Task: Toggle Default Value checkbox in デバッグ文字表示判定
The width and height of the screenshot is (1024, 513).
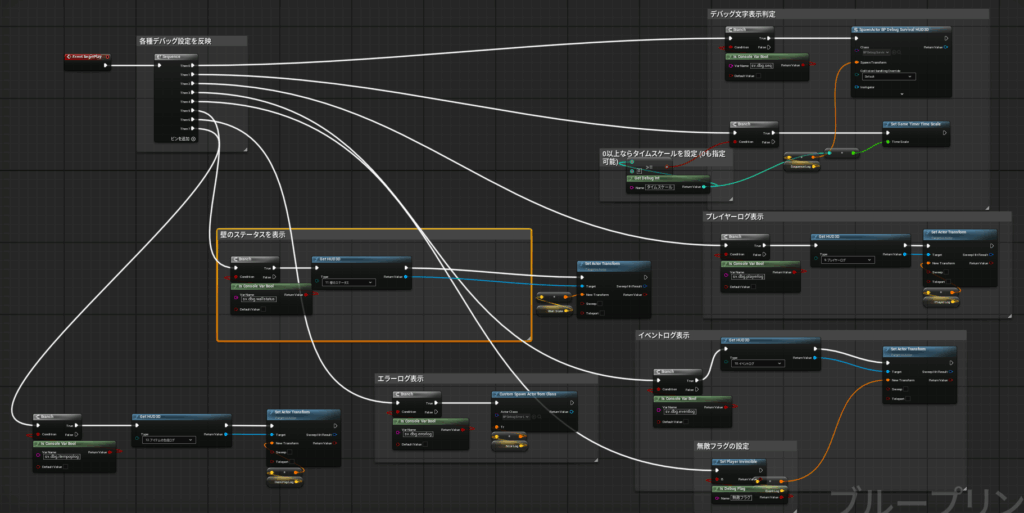Action: point(759,76)
